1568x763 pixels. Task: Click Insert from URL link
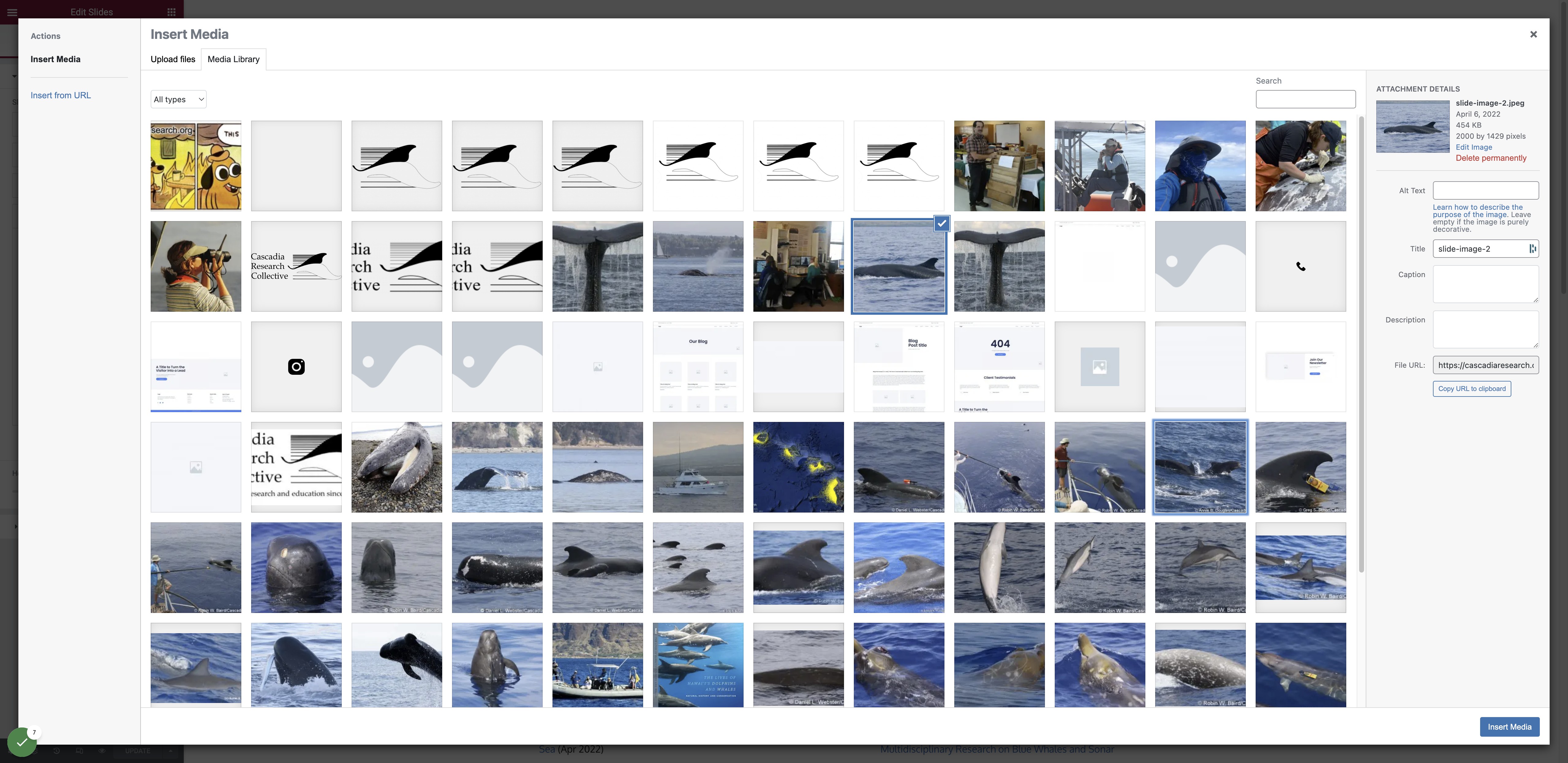coord(60,96)
